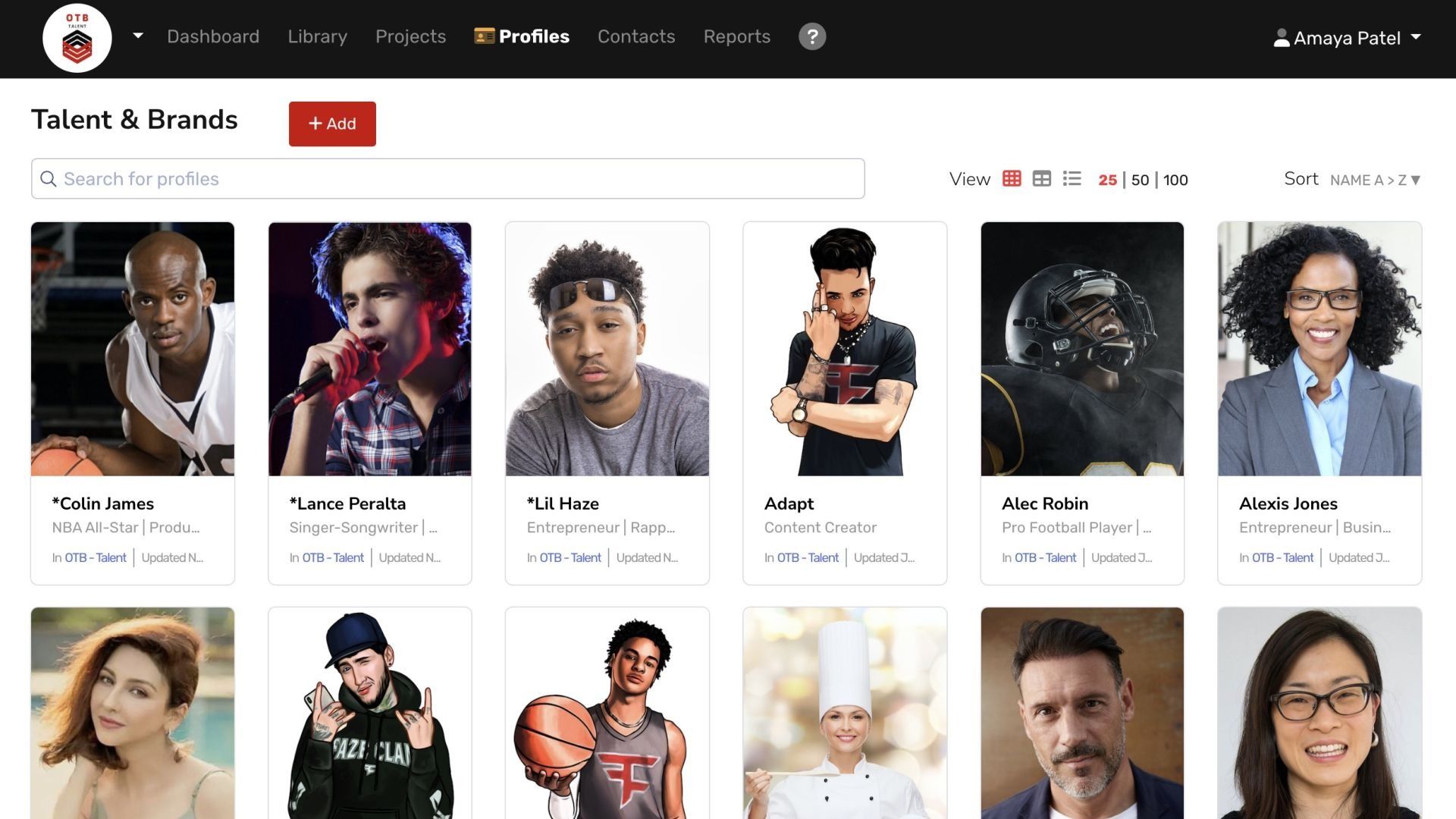Open the Alexis Jones profile photo
Viewport: 1456px width, 819px height.
(x=1319, y=349)
